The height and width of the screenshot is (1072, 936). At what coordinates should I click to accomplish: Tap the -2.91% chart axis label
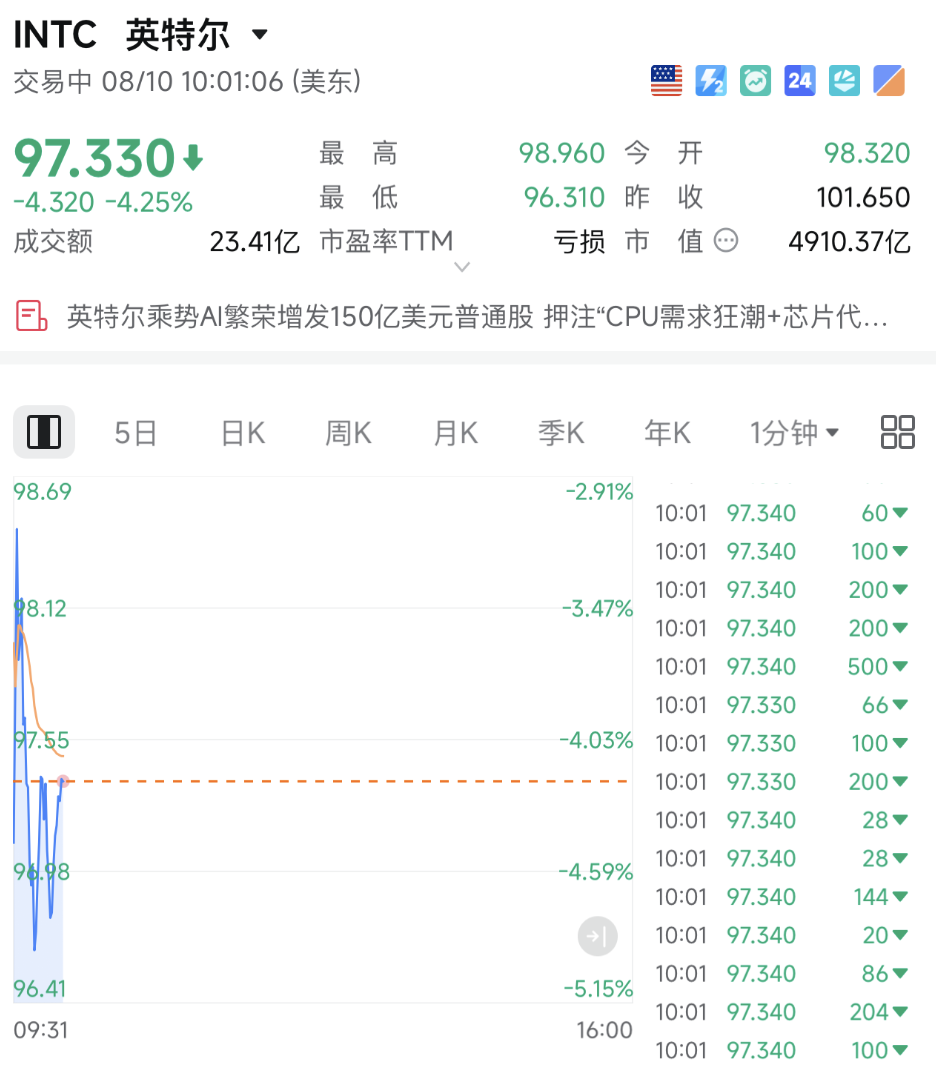point(599,492)
